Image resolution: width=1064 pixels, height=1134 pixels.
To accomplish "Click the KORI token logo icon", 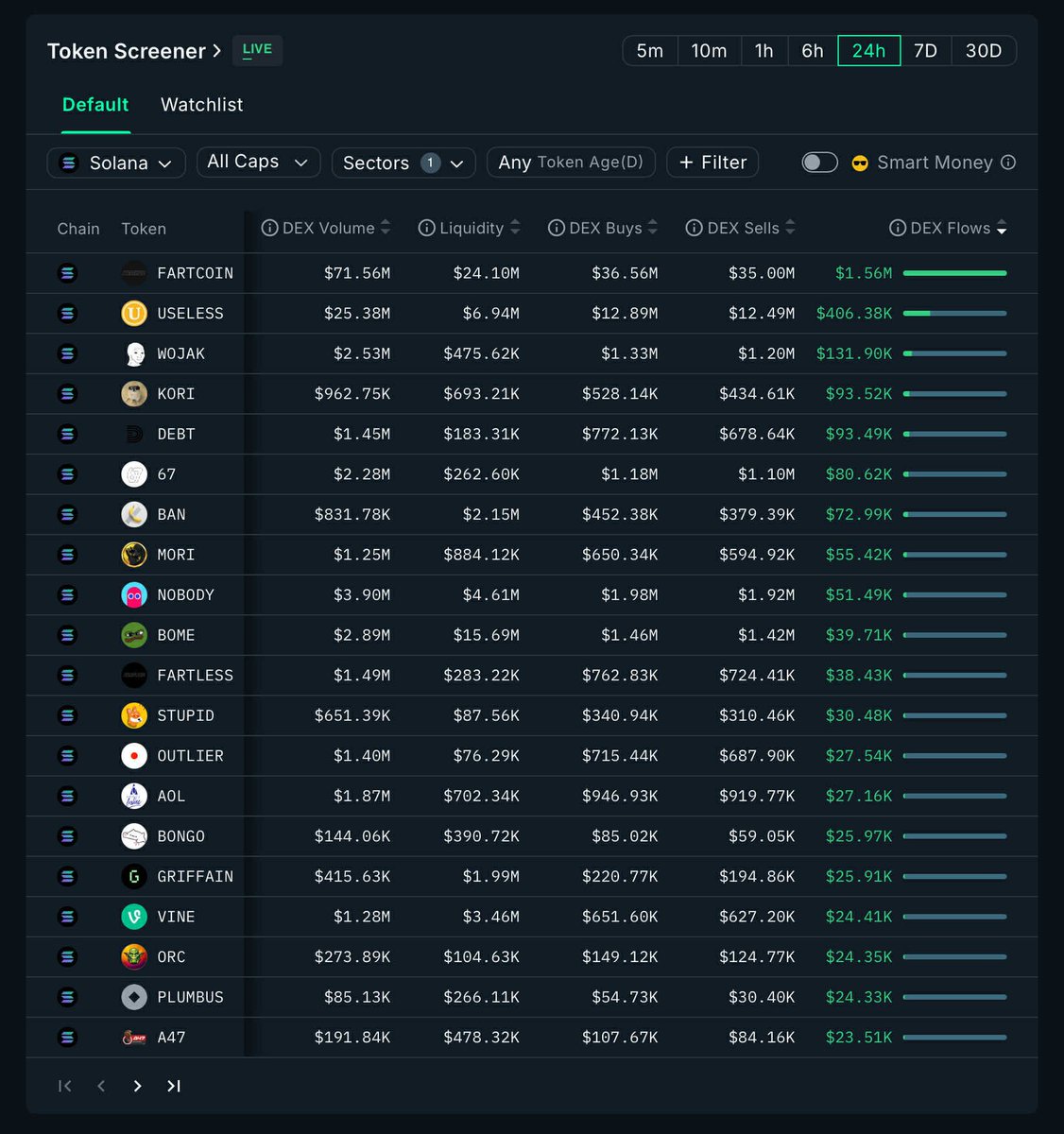I will 134,393.
